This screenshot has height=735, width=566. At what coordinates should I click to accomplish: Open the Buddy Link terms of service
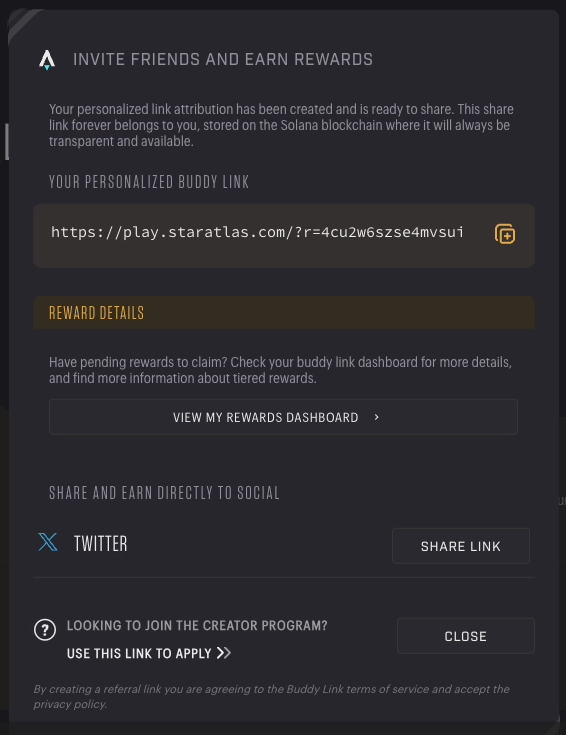tap(357, 689)
